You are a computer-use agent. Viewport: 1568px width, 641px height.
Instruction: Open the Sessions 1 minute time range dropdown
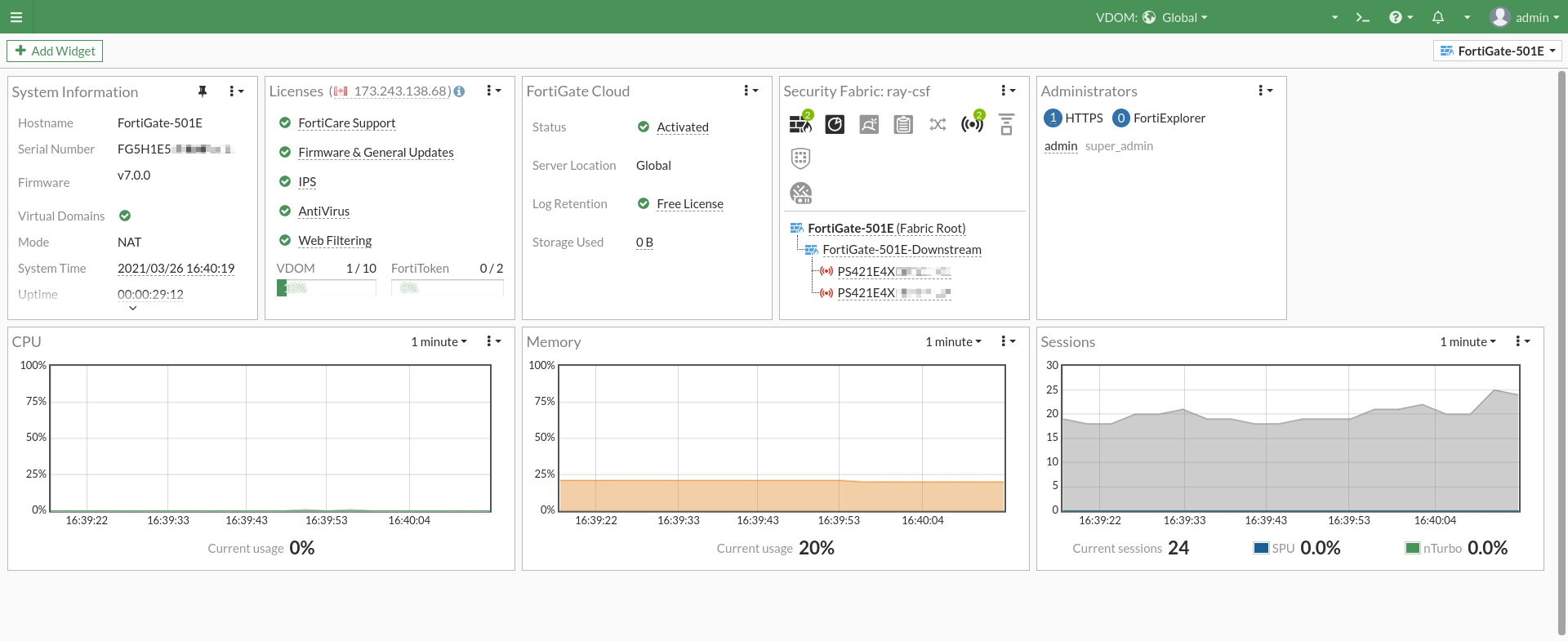[1468, 341]
